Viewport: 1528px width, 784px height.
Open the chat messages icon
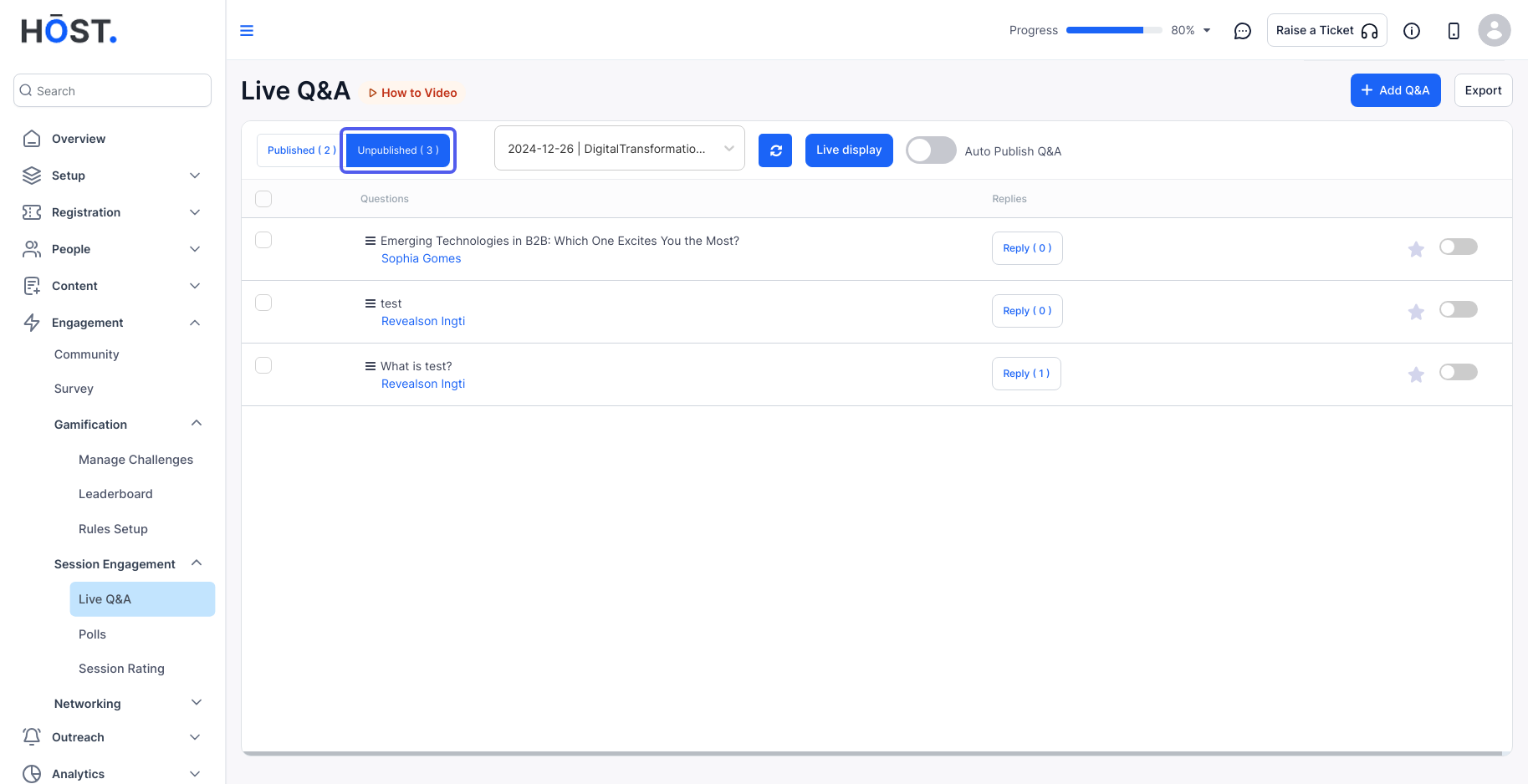click(1243, 31)
